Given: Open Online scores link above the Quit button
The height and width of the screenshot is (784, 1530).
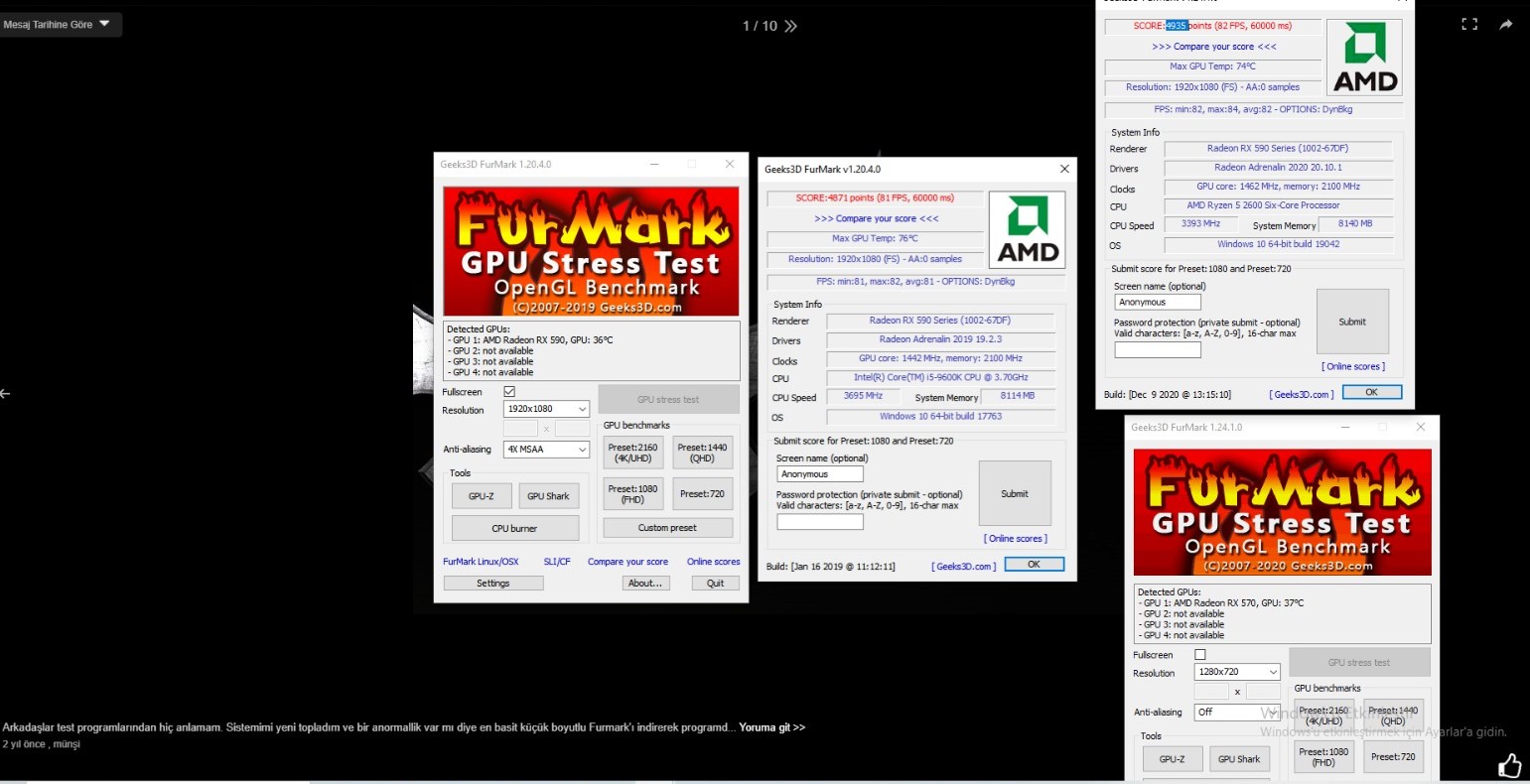Looking at the screenshot, I should point(713,562).
